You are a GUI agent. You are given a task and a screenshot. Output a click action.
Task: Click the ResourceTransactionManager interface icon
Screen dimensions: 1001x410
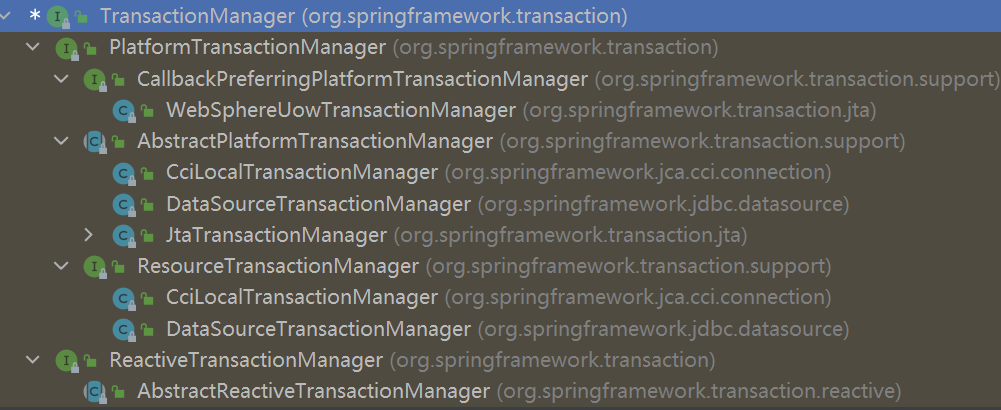[x=94, y=267]
